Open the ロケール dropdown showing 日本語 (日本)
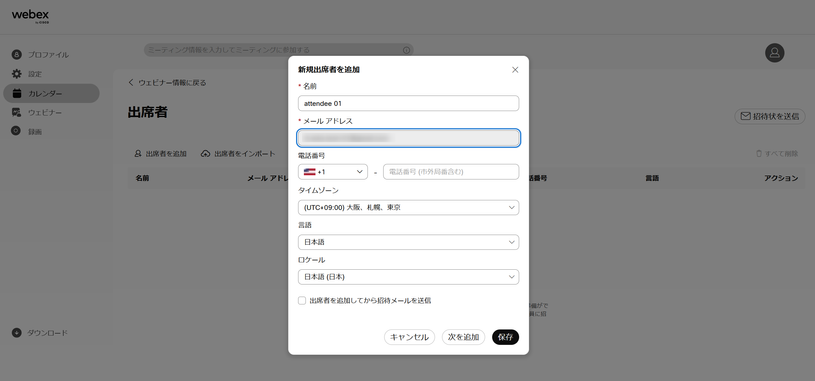 pyautogui.click(x=409, y=277)
